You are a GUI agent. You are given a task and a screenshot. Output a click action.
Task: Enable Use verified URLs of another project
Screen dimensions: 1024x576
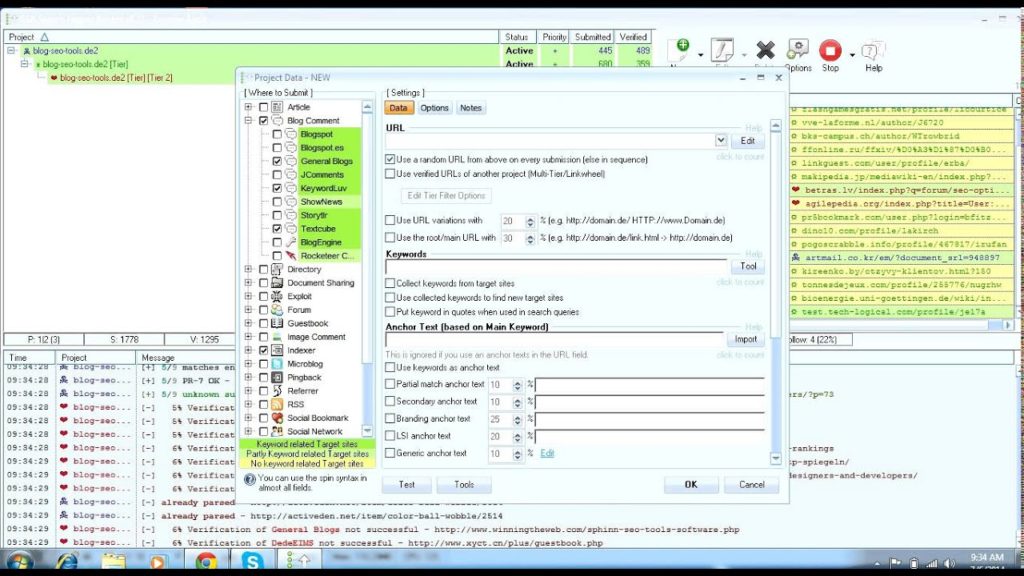coord(390,174)
